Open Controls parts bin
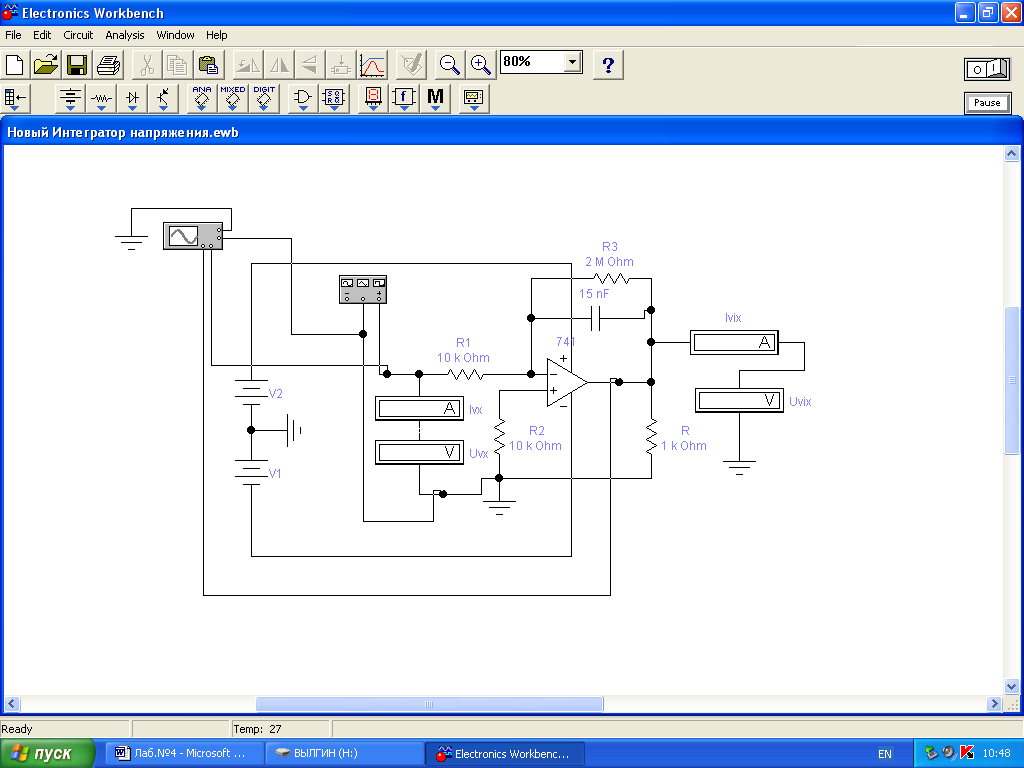The height and width of the screenshot is (768, 1024). 404,99
